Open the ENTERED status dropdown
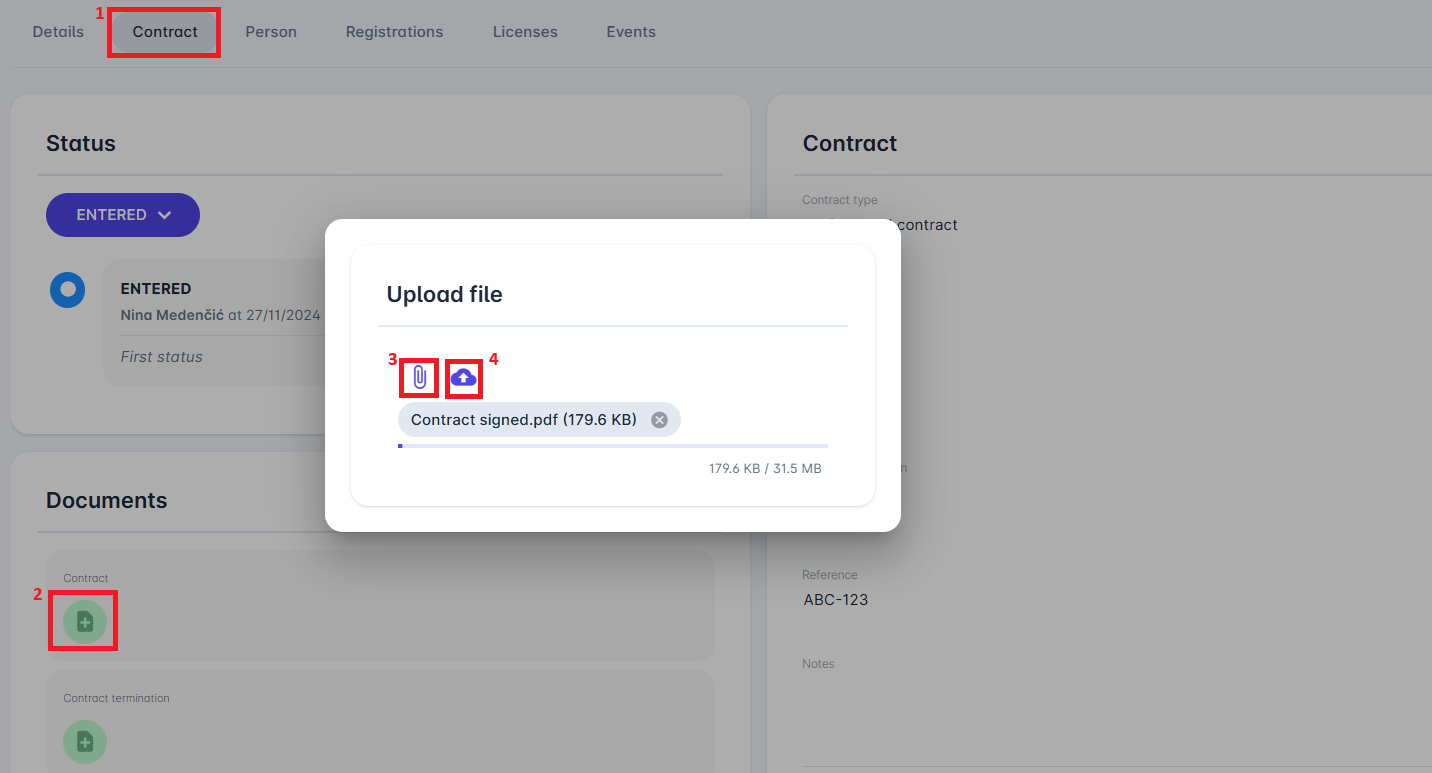This screenshot has height=773, width=1432. 123,215
